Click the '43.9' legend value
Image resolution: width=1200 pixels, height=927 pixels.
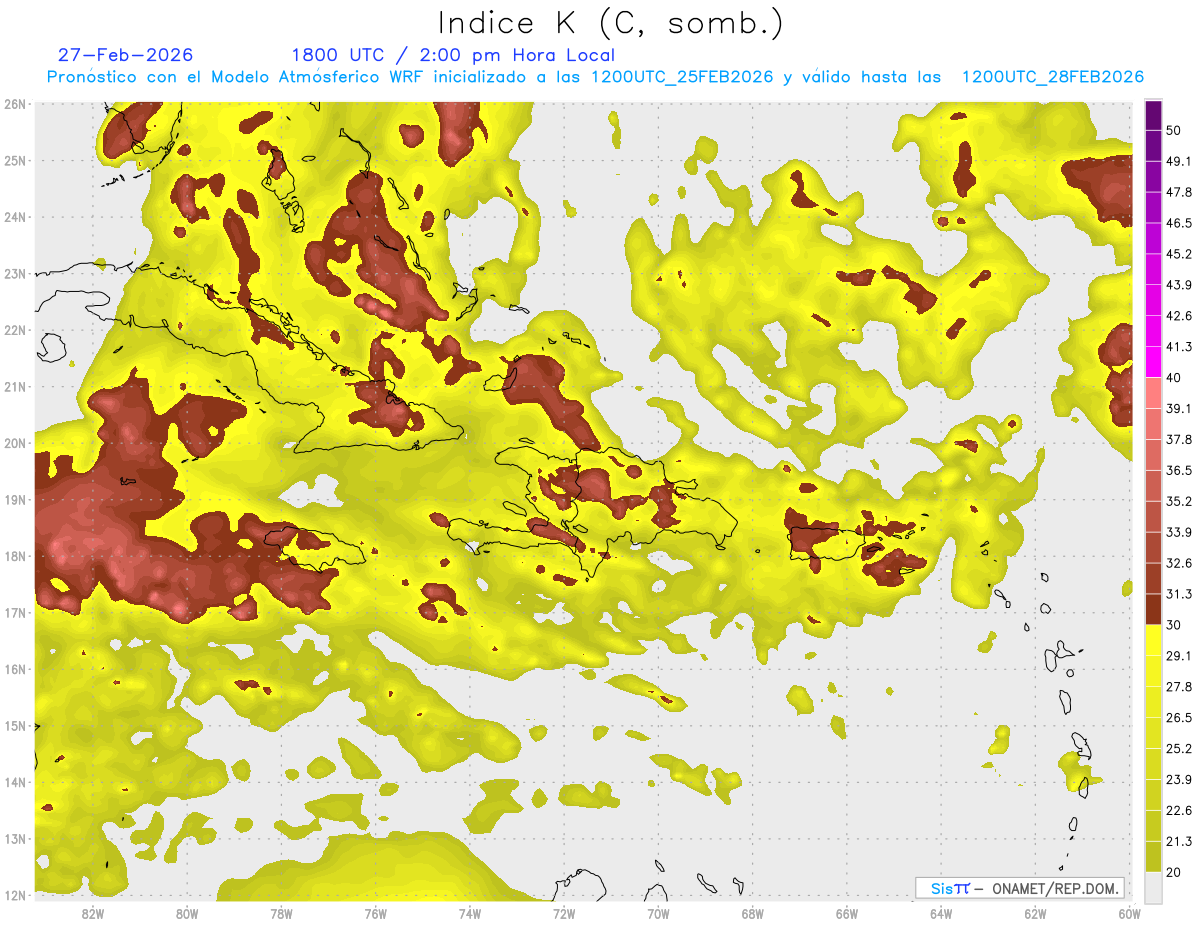(1179, 285)
